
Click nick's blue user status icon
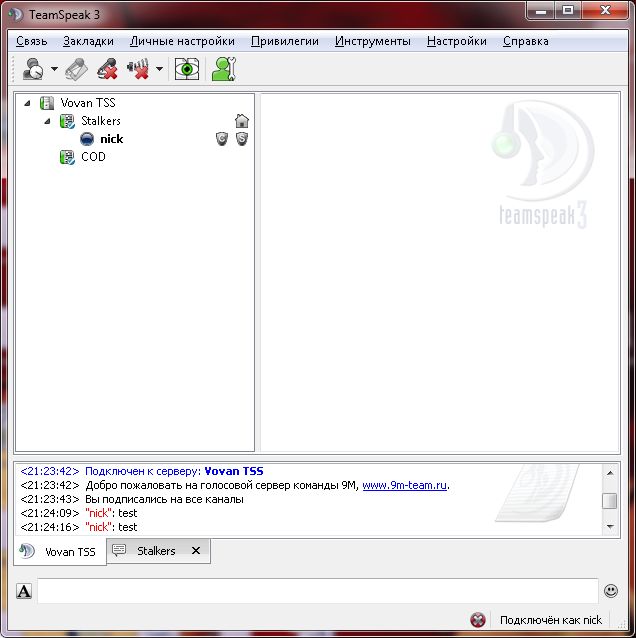coord(87,139)
